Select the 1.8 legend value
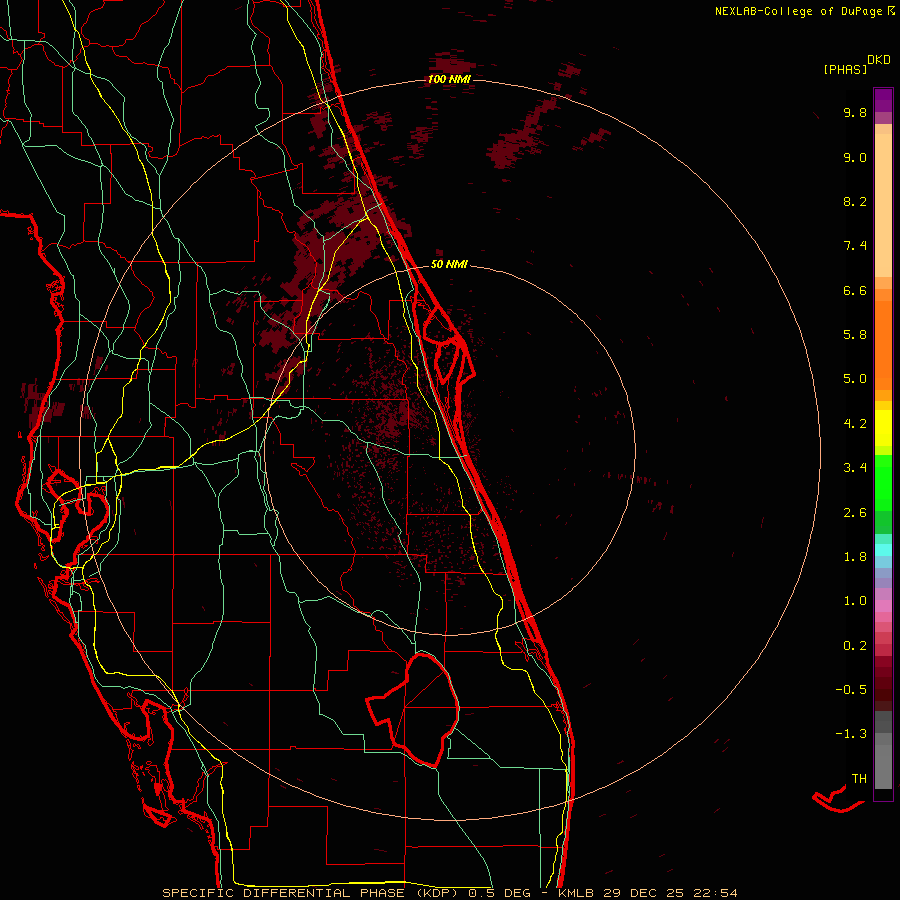The height and width of the screenshot is (900, 900). pyautogui.click(x=855, y=557)
